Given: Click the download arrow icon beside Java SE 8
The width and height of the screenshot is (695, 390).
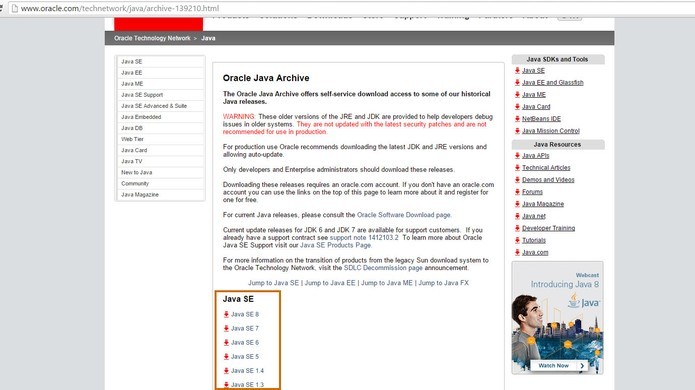Looking at the screenshot, I should (x=226, y=314).
